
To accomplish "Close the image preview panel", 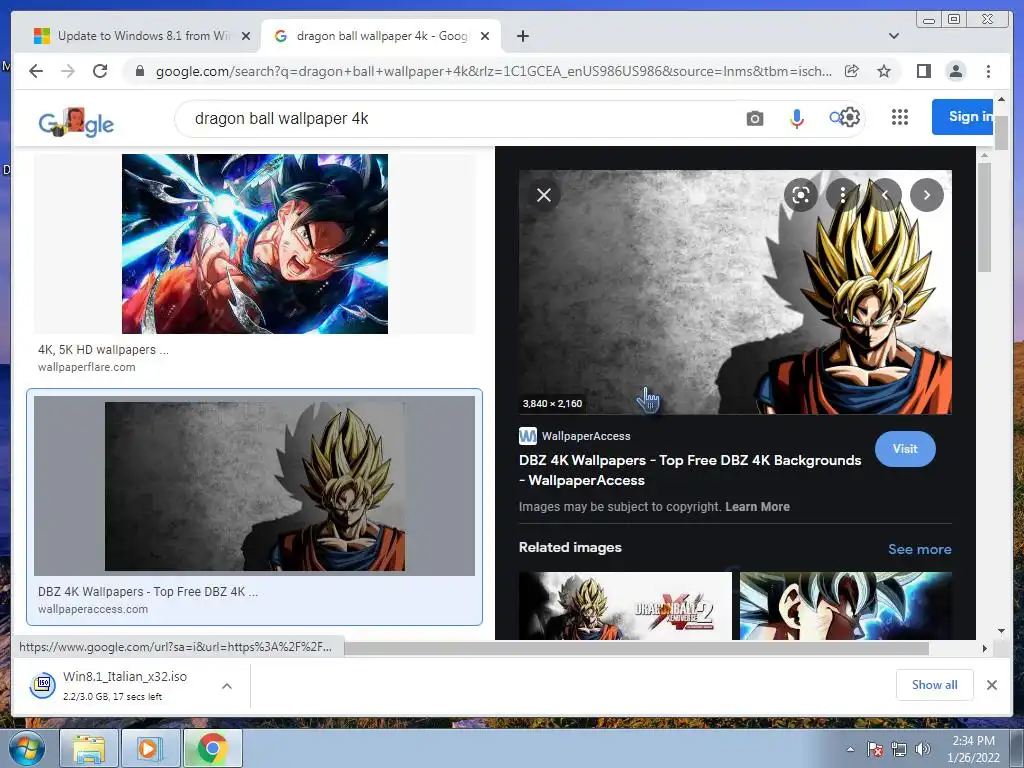I will point(544,195).
